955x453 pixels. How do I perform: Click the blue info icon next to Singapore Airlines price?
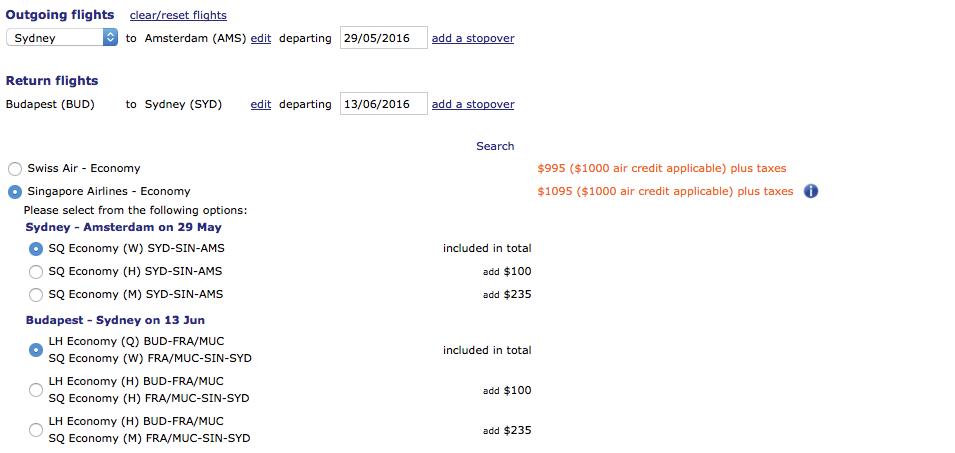point(811,191)
